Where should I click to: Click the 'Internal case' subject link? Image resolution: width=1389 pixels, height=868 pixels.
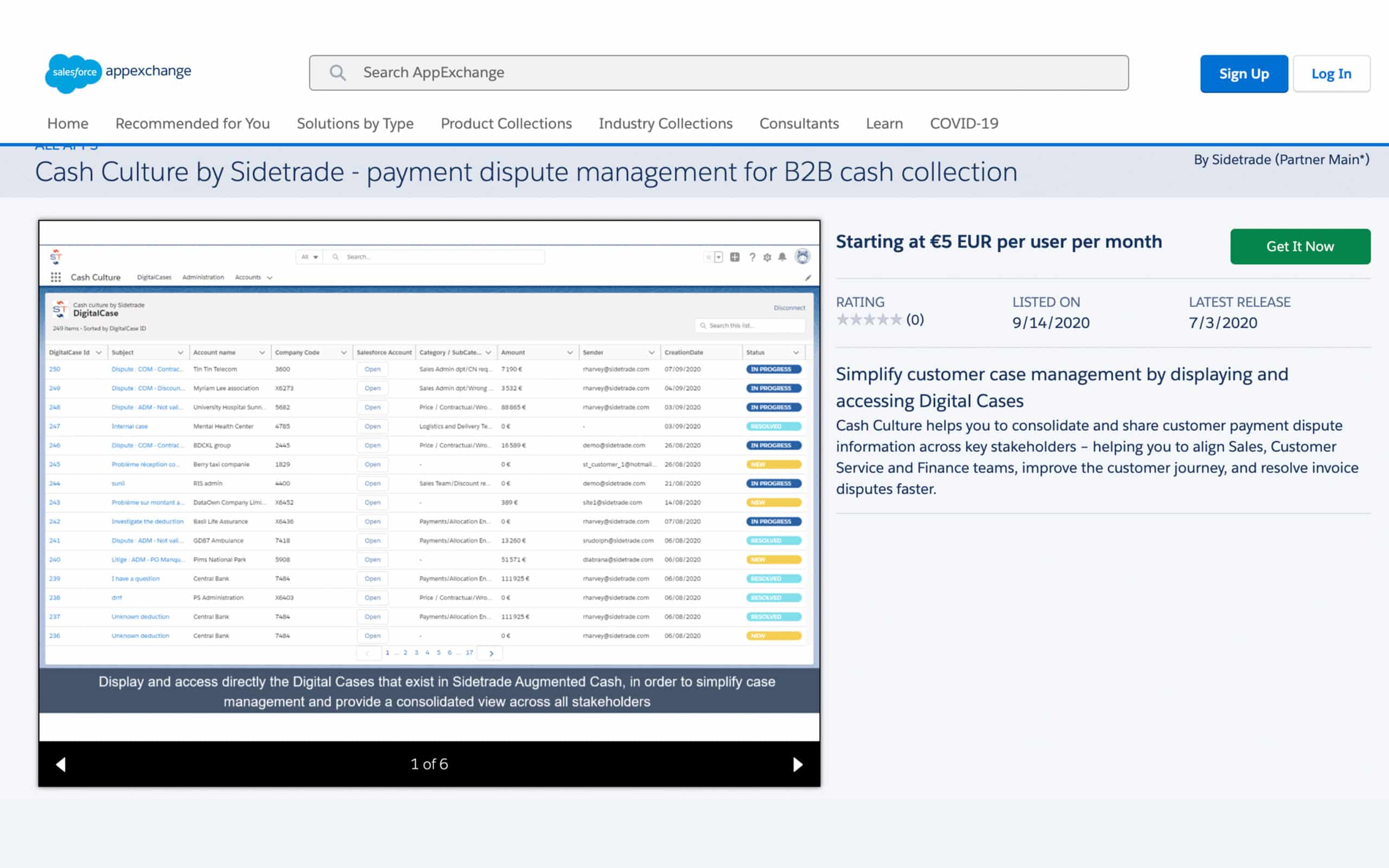(x=130, y=426)
